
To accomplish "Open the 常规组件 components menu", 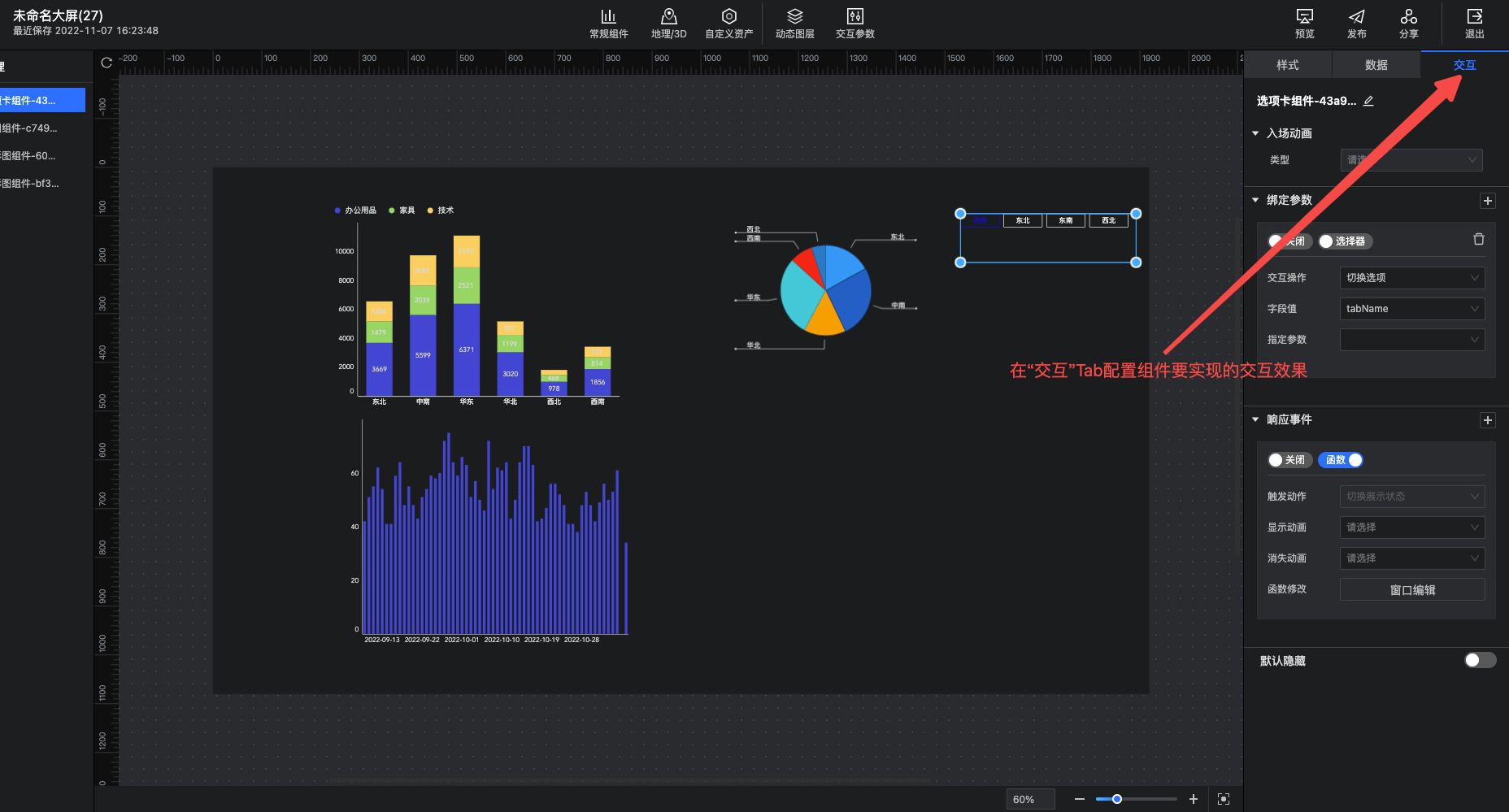I will pyautogui.click(x=608, y=24).
